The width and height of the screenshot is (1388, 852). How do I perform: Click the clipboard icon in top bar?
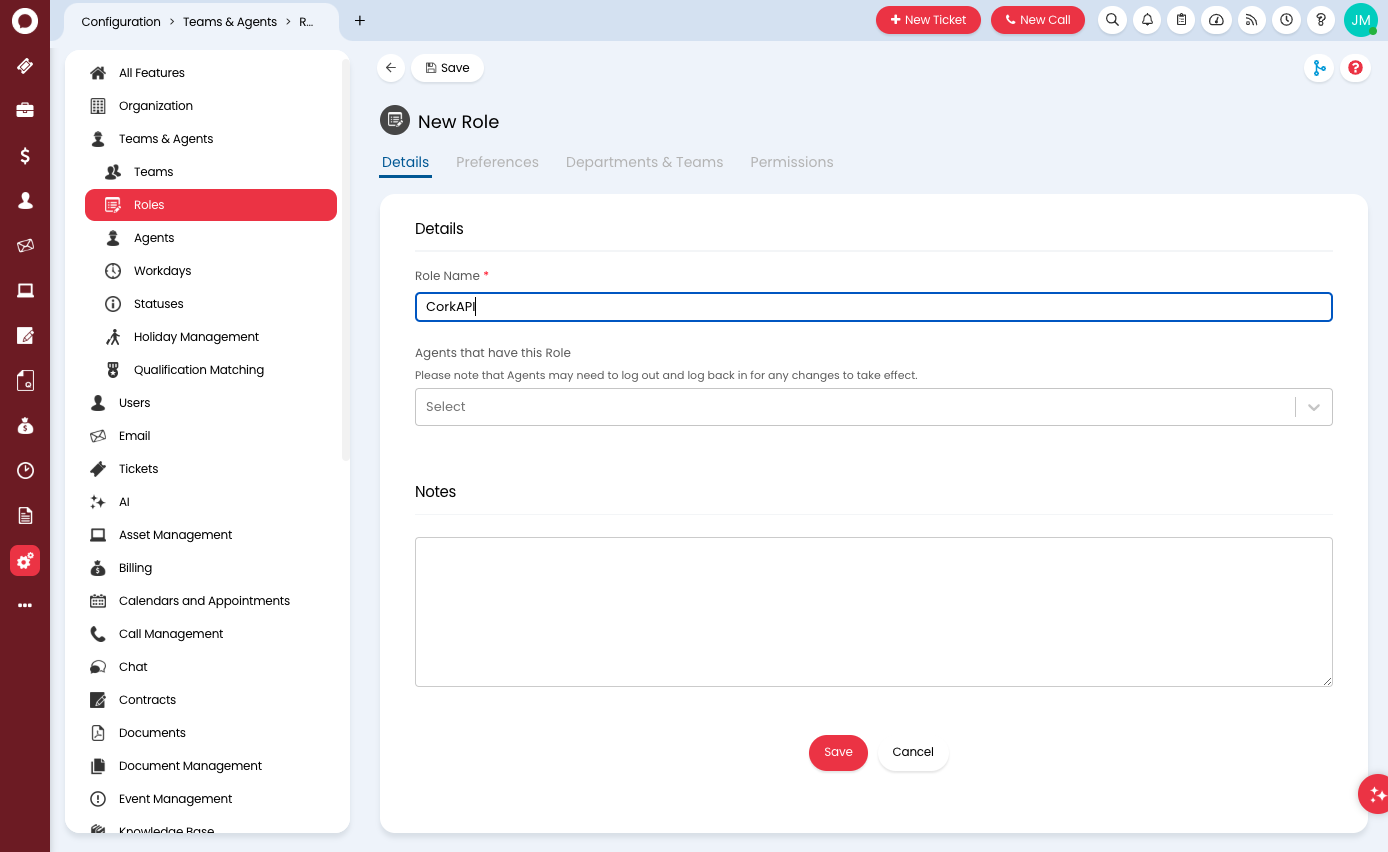tap(1181, 20)
